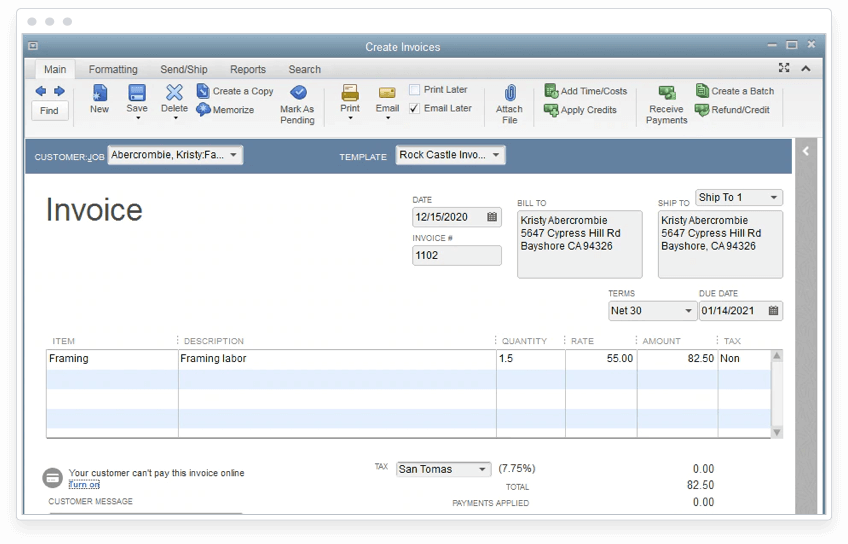
Task: Select the amount cell 82.50 in table
Action: pyautogui.click(x=677, y=359)
